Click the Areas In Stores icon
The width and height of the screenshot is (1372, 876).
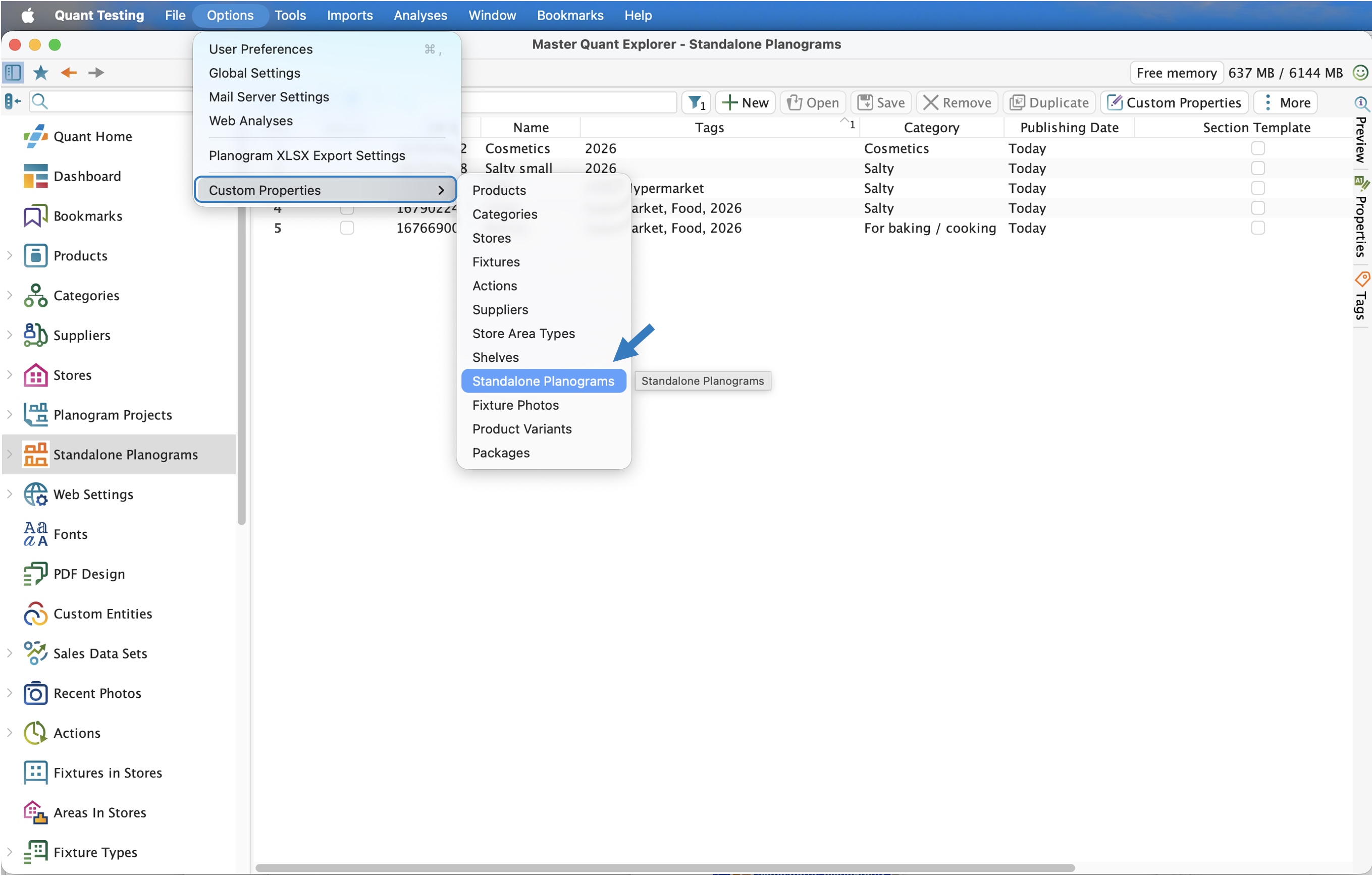point(35,813)
